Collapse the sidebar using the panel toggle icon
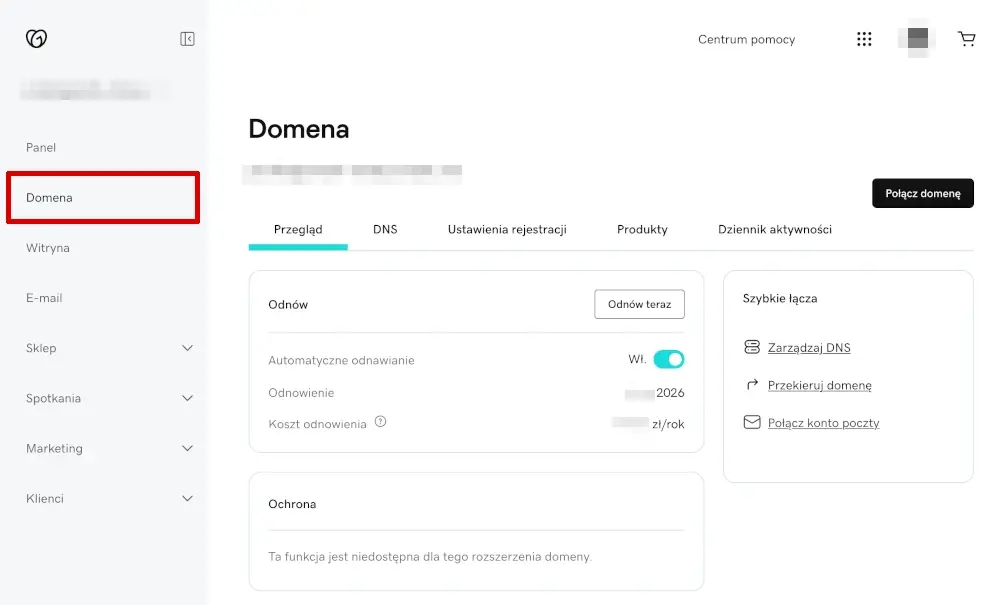 187,36
